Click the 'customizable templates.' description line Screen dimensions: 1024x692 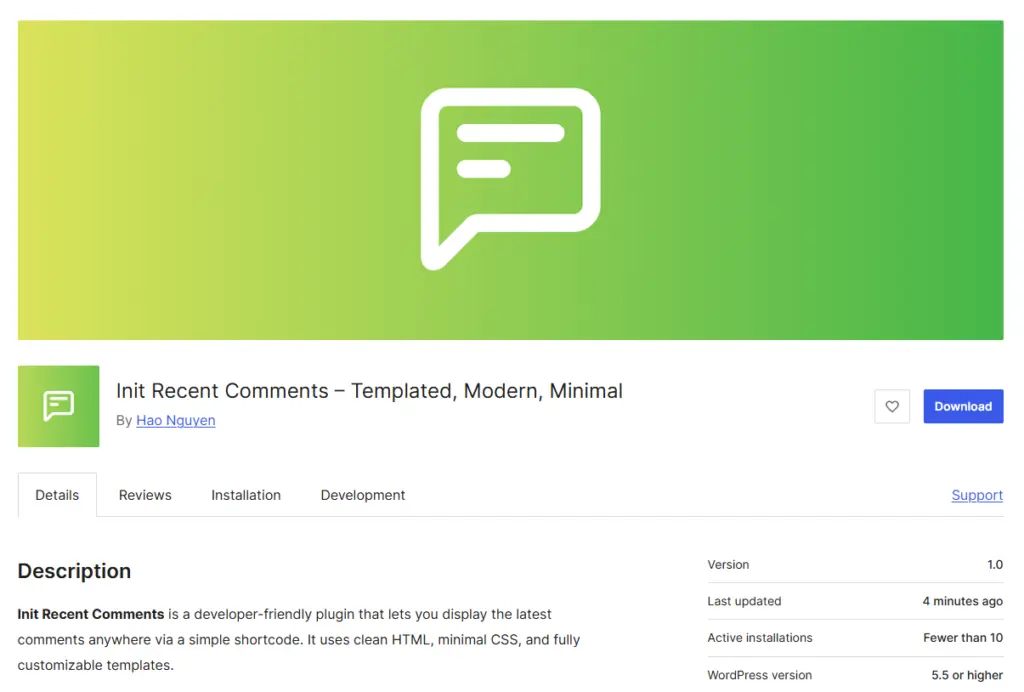pos(95,665)
